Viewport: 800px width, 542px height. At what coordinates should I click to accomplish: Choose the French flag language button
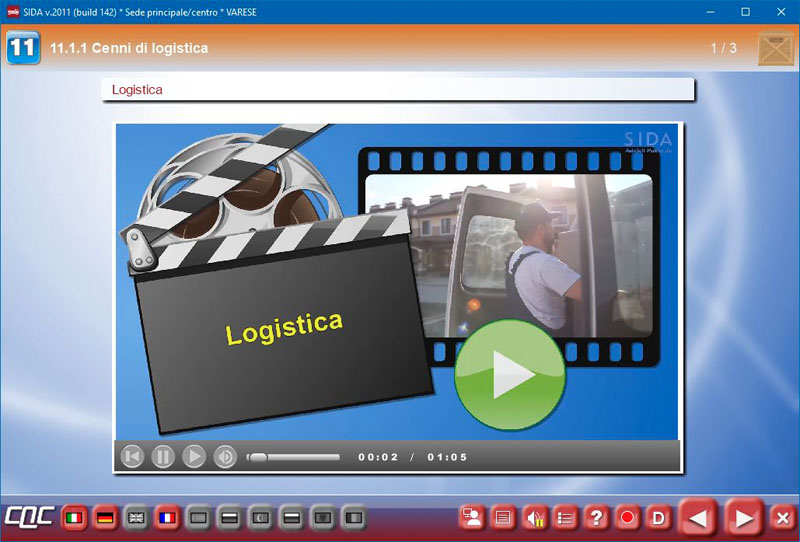click(x=167, y=518)
